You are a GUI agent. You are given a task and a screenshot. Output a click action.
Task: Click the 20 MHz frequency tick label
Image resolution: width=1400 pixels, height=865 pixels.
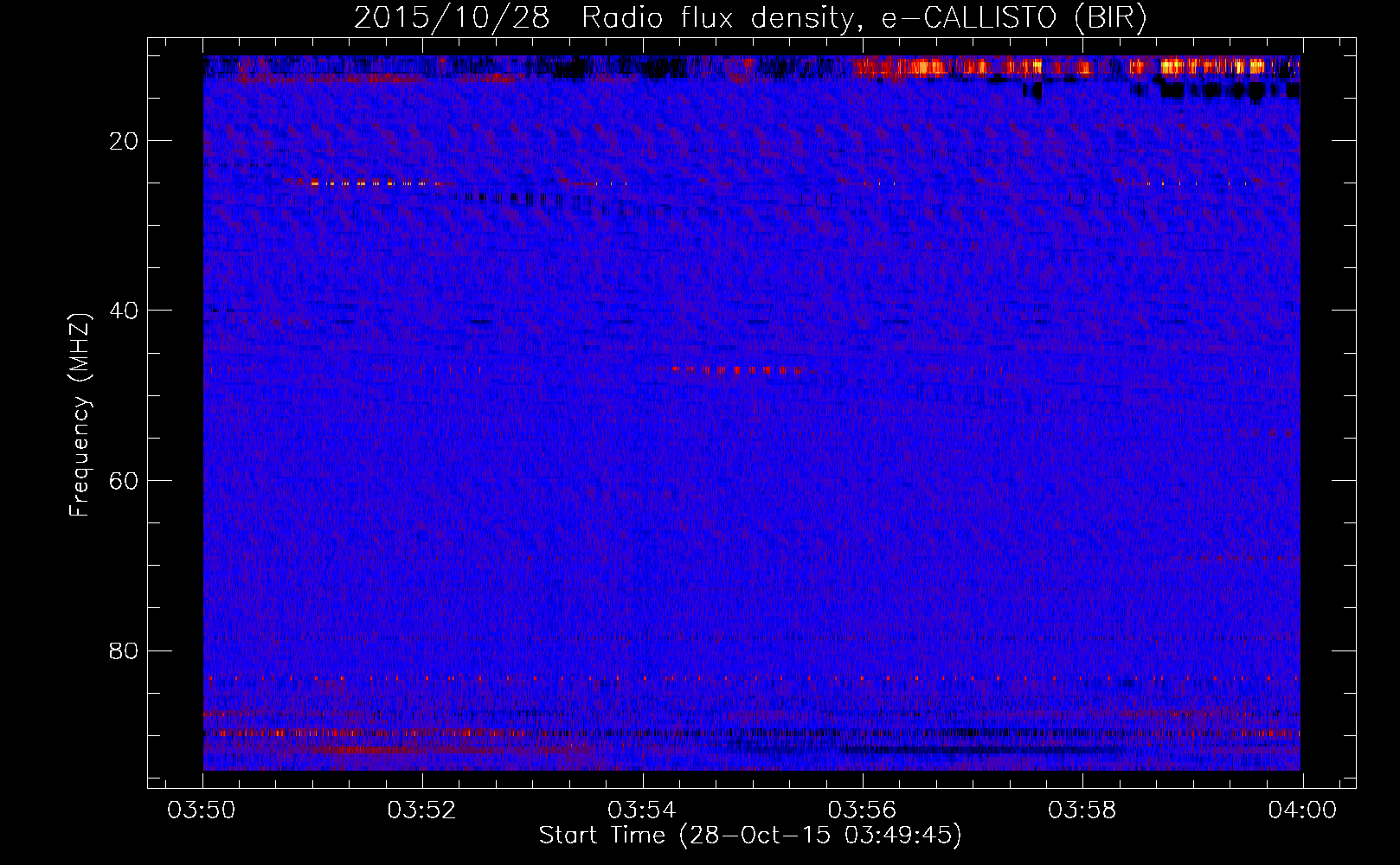click(x=125, y=141)
